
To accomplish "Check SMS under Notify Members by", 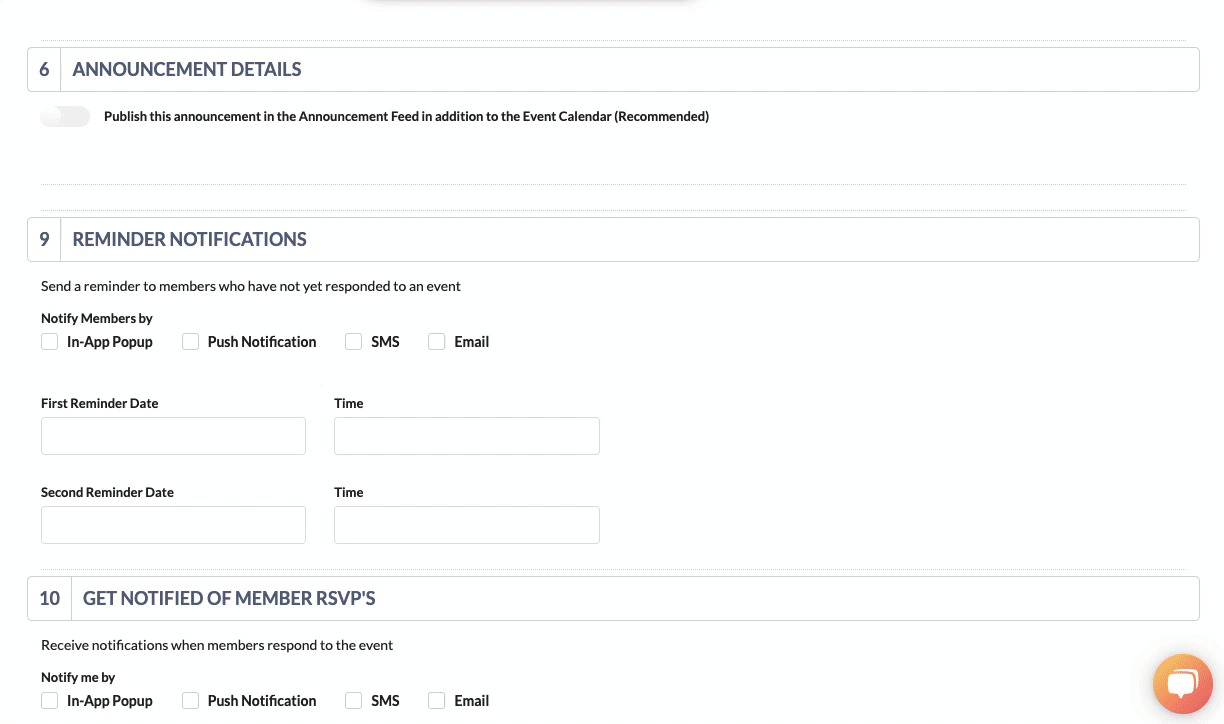I will [353, 342].
